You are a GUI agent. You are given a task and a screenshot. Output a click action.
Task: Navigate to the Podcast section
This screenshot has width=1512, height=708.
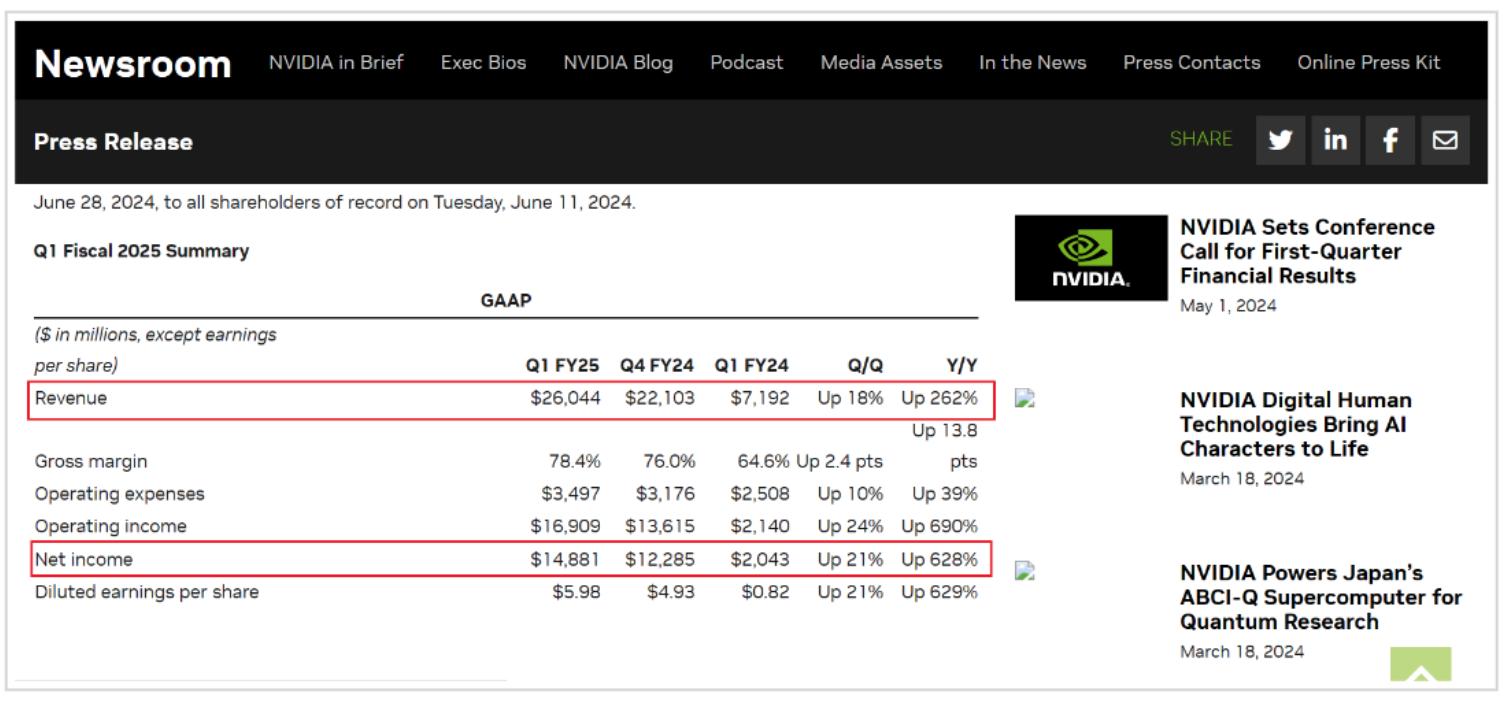click(x=747, y=63)
